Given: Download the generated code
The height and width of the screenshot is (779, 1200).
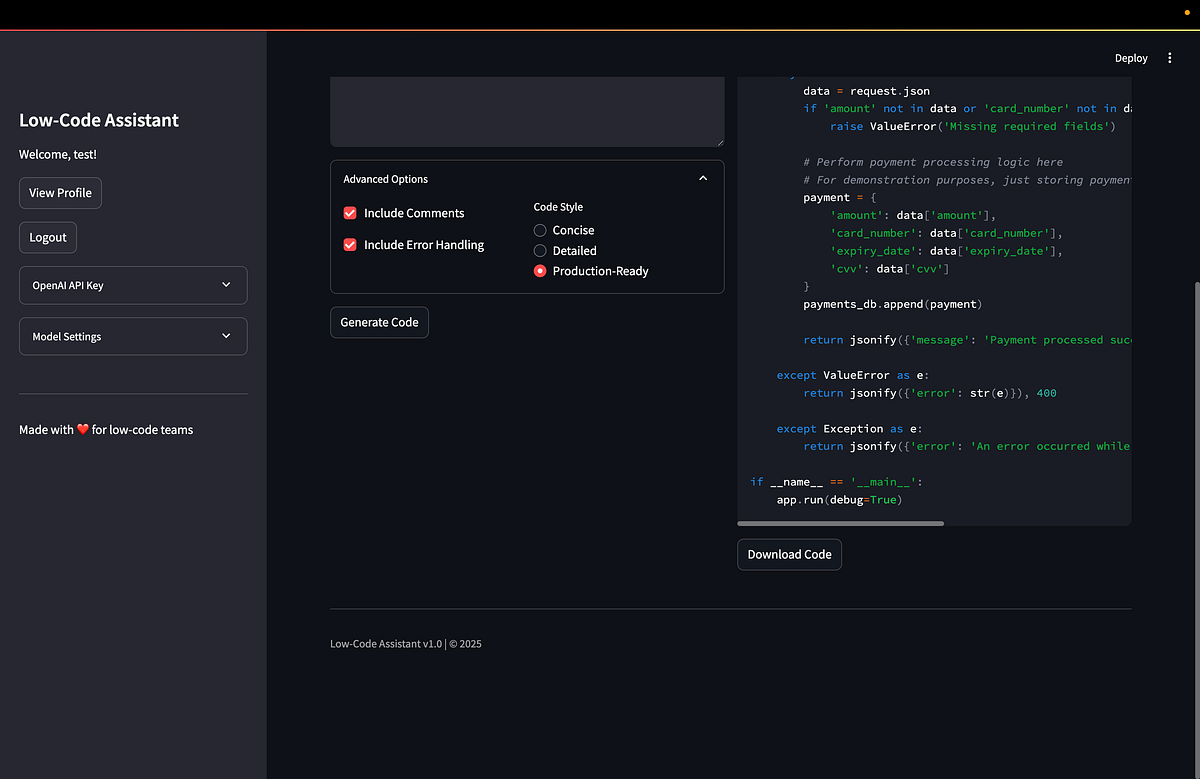Looking at the screenshot, I should pyautogui.click(x=789, y=554).
